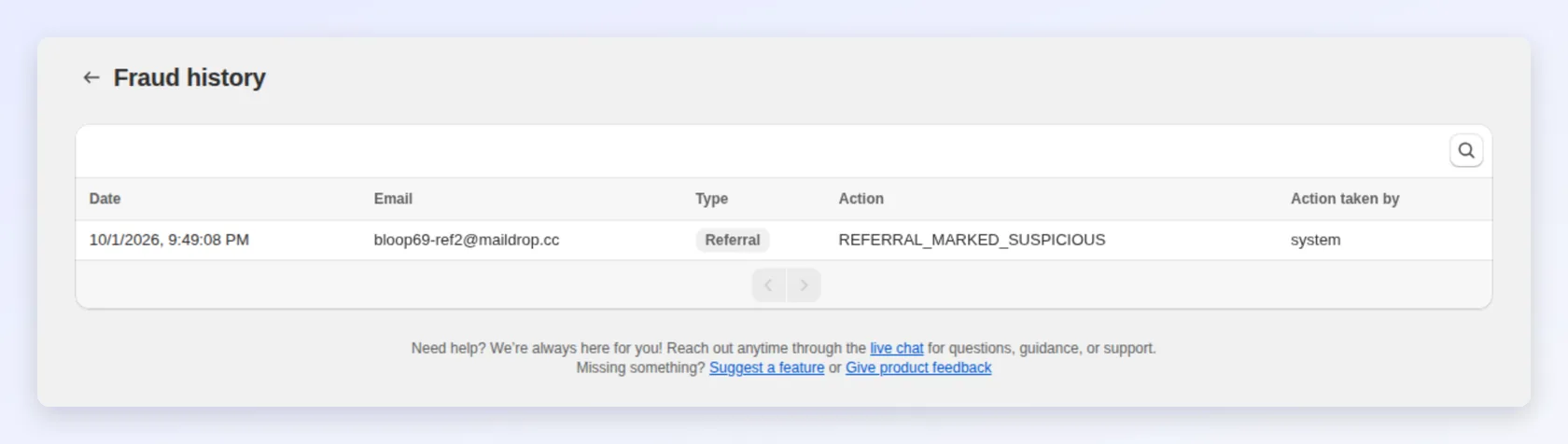This screenshot has width=1568, height=444.
Task: Select the Referral type badge
Action: (x=733, y=240)
